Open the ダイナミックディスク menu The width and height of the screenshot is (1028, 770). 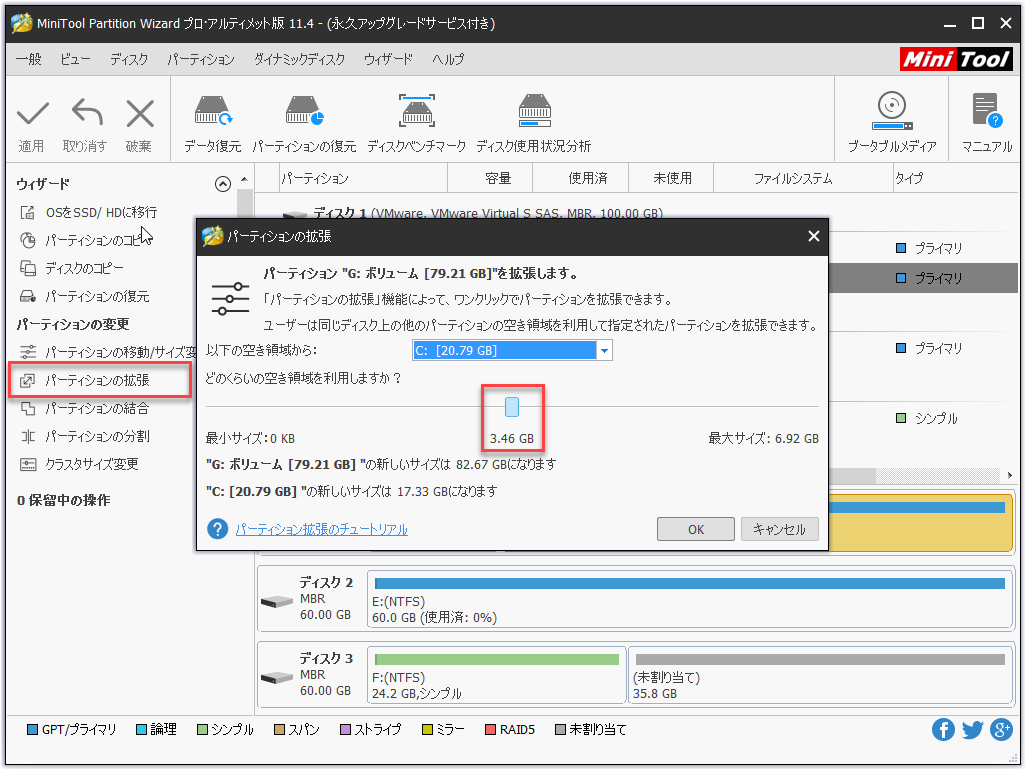click(x=299, y=59)
